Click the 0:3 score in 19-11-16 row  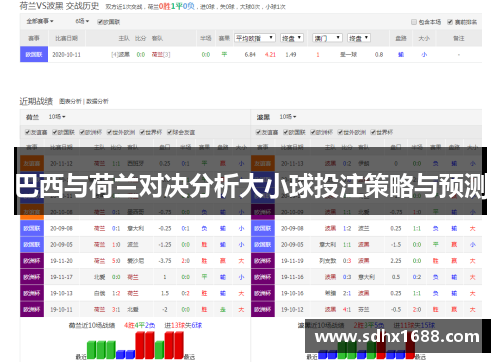347,277
